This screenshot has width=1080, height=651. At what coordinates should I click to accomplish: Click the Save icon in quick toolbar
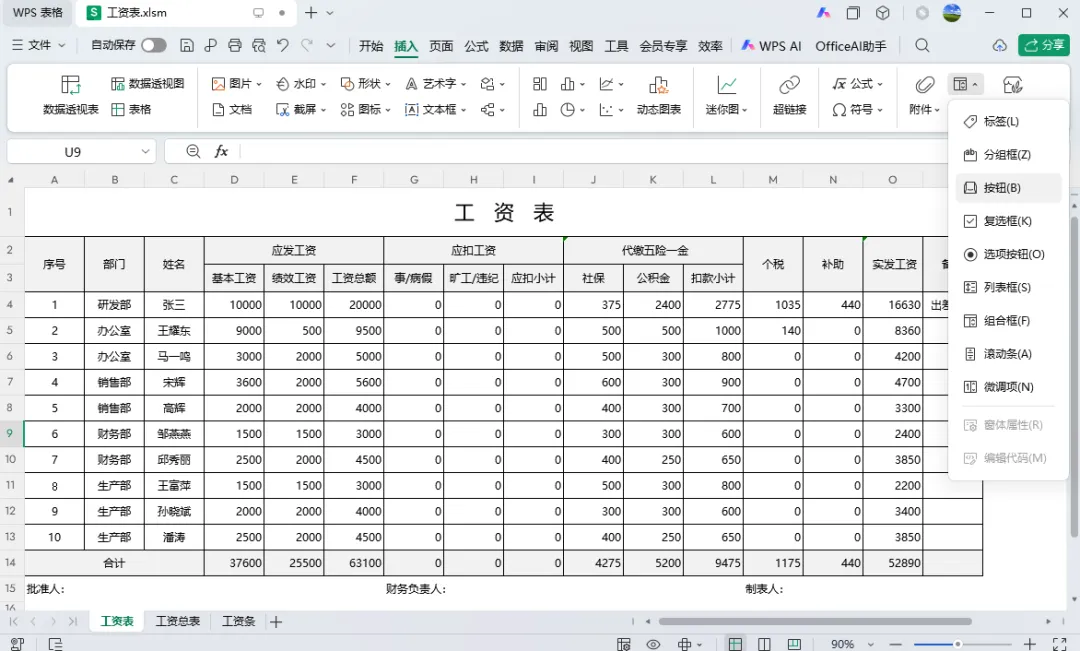click(187, 45)
